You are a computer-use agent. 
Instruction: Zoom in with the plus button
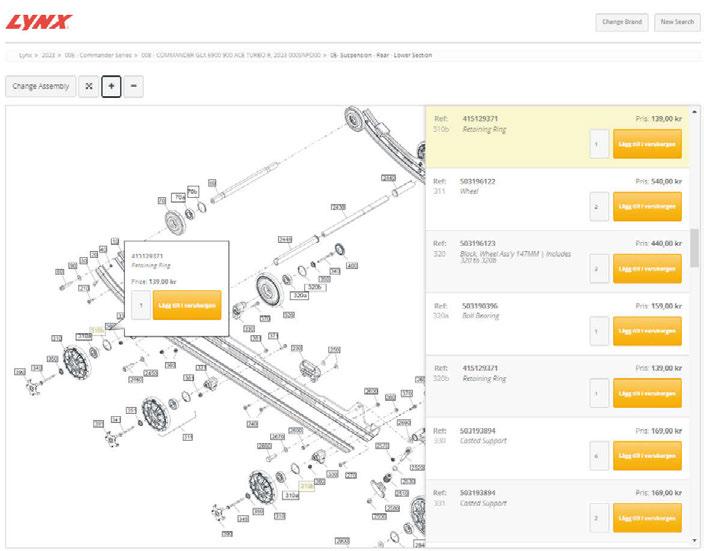[x=111, y=86]
